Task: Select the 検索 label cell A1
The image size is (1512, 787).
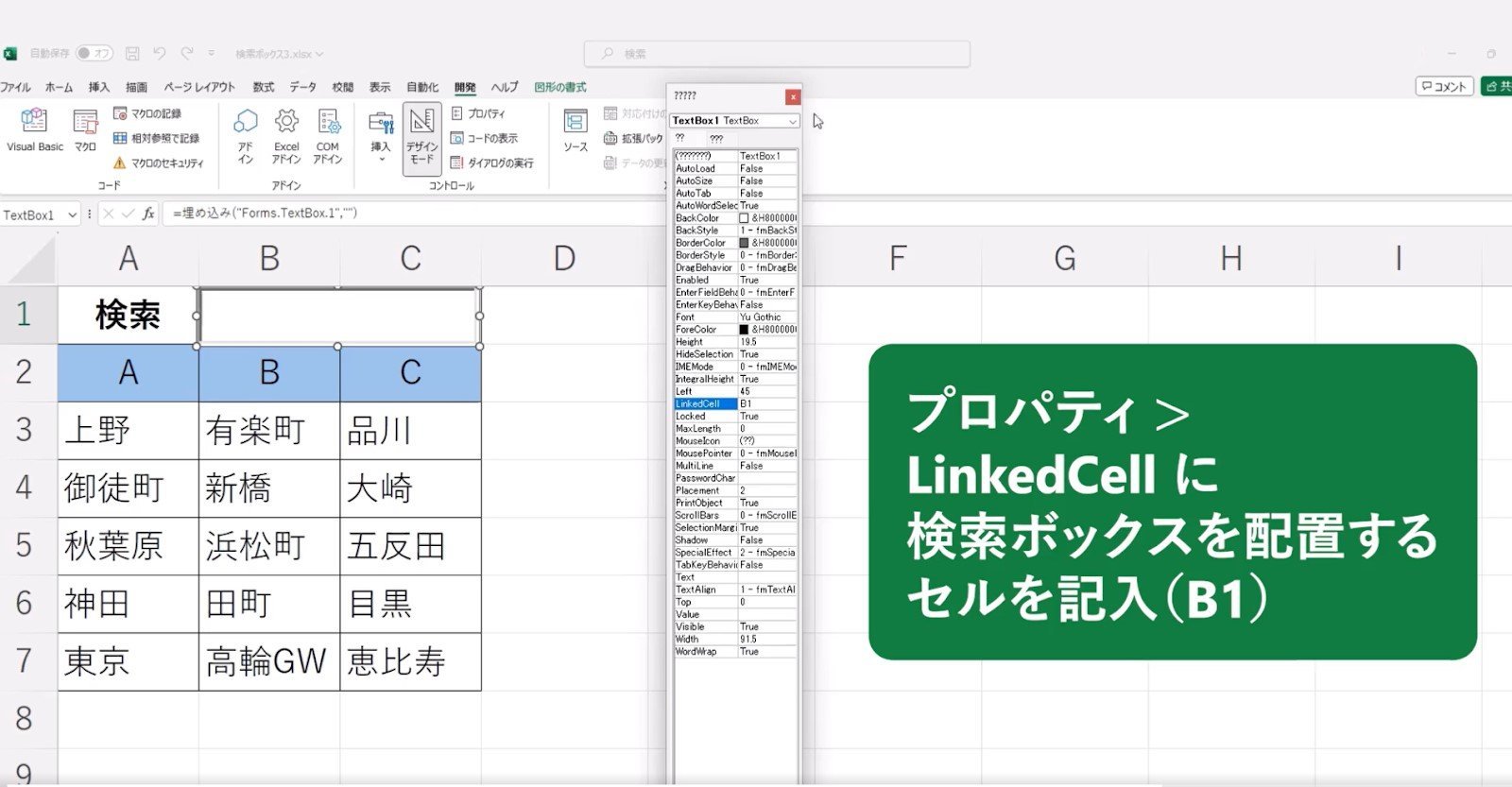Action: 129,316
